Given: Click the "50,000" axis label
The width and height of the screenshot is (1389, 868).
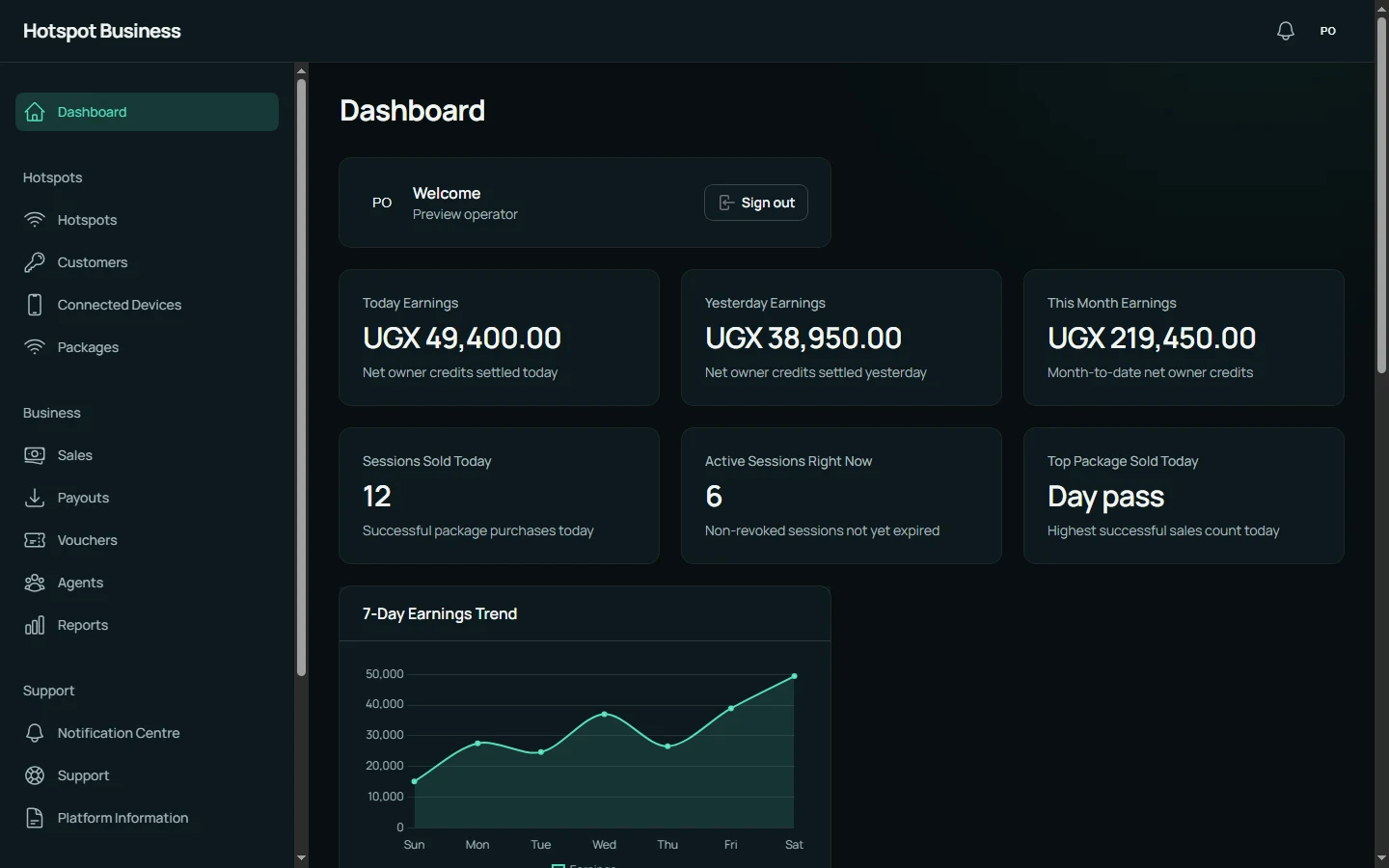Looking at the screenshot, I should tap(384, 674).
